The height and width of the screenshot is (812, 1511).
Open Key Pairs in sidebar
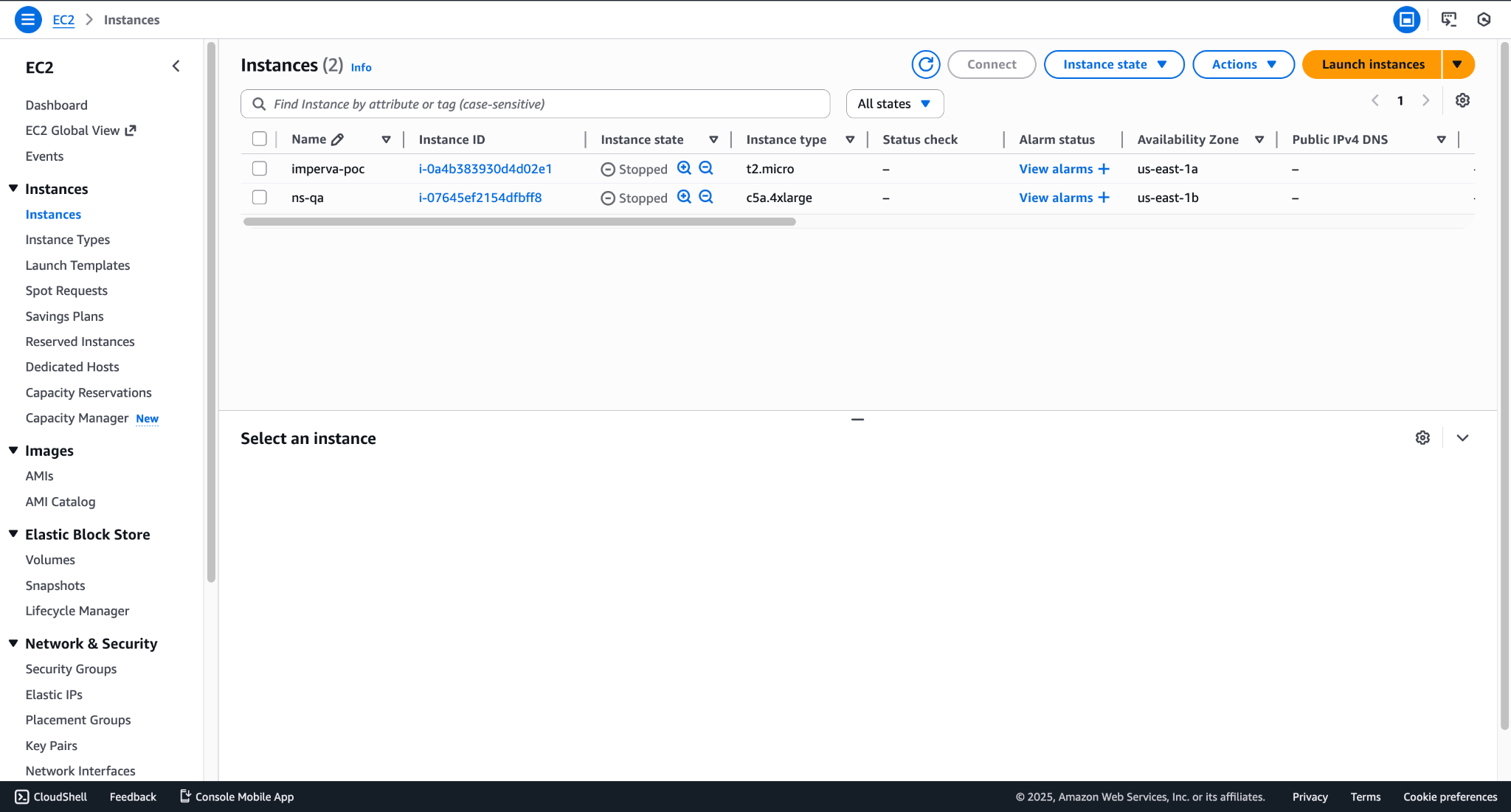[51, 746]
